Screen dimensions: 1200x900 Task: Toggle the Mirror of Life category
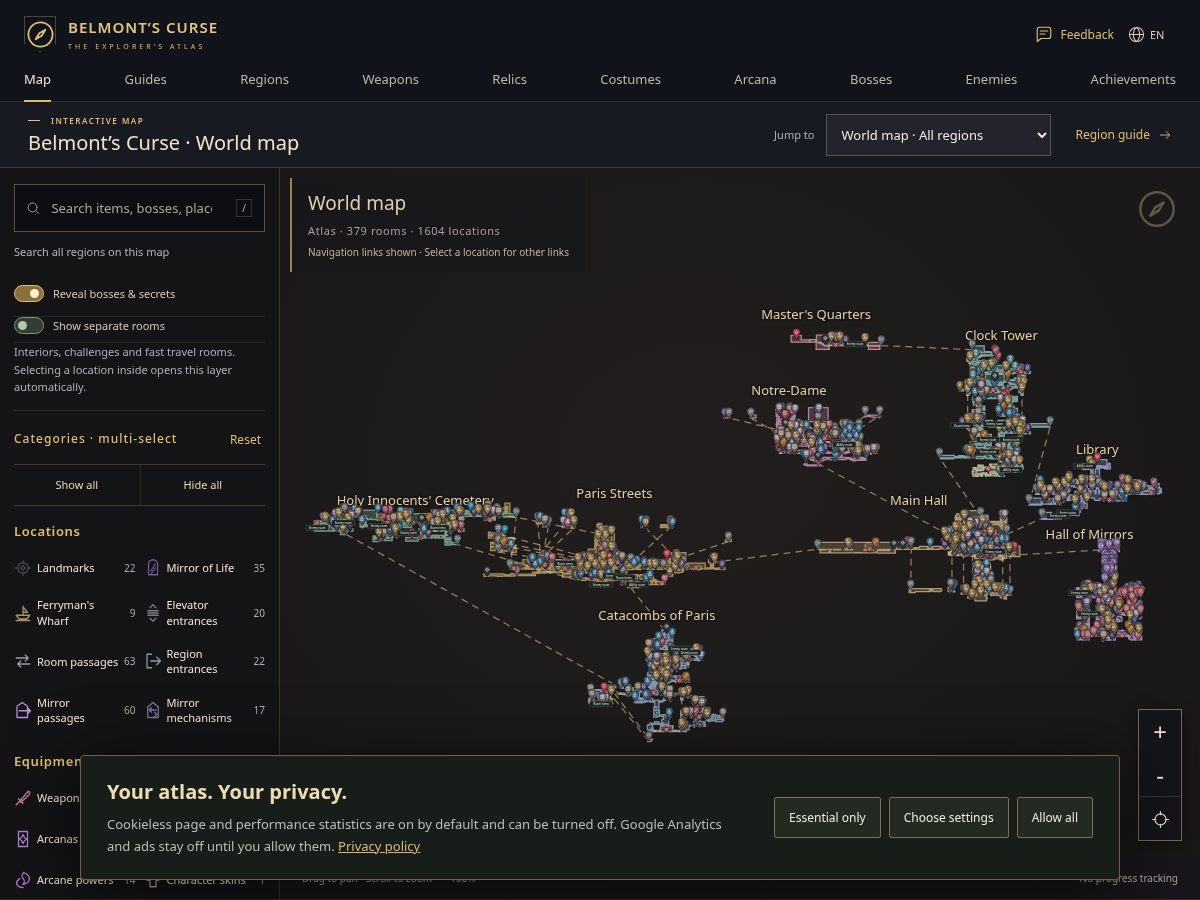tap(205, 568)
